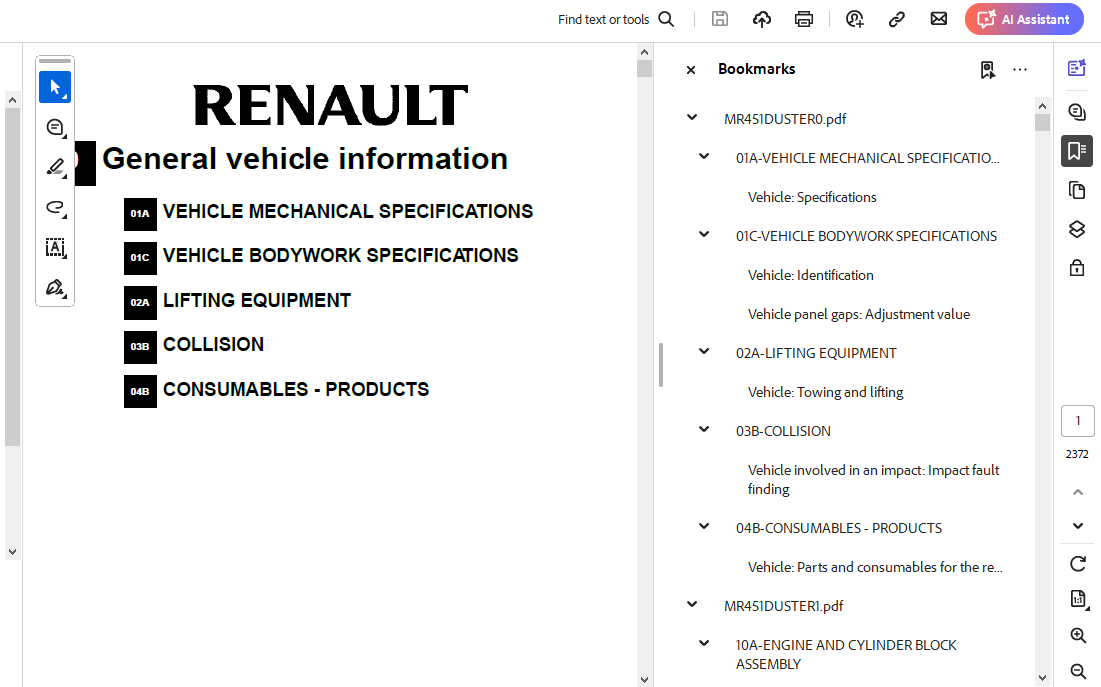The image size is (1101, 687).
Task: Click CONSUMABLES - PRODUCTS heading in document
Action: click(296, 390)
